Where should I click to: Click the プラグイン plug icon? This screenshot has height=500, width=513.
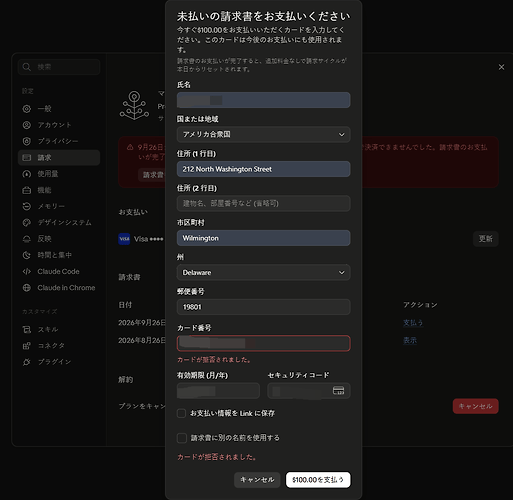click(27, 362)
